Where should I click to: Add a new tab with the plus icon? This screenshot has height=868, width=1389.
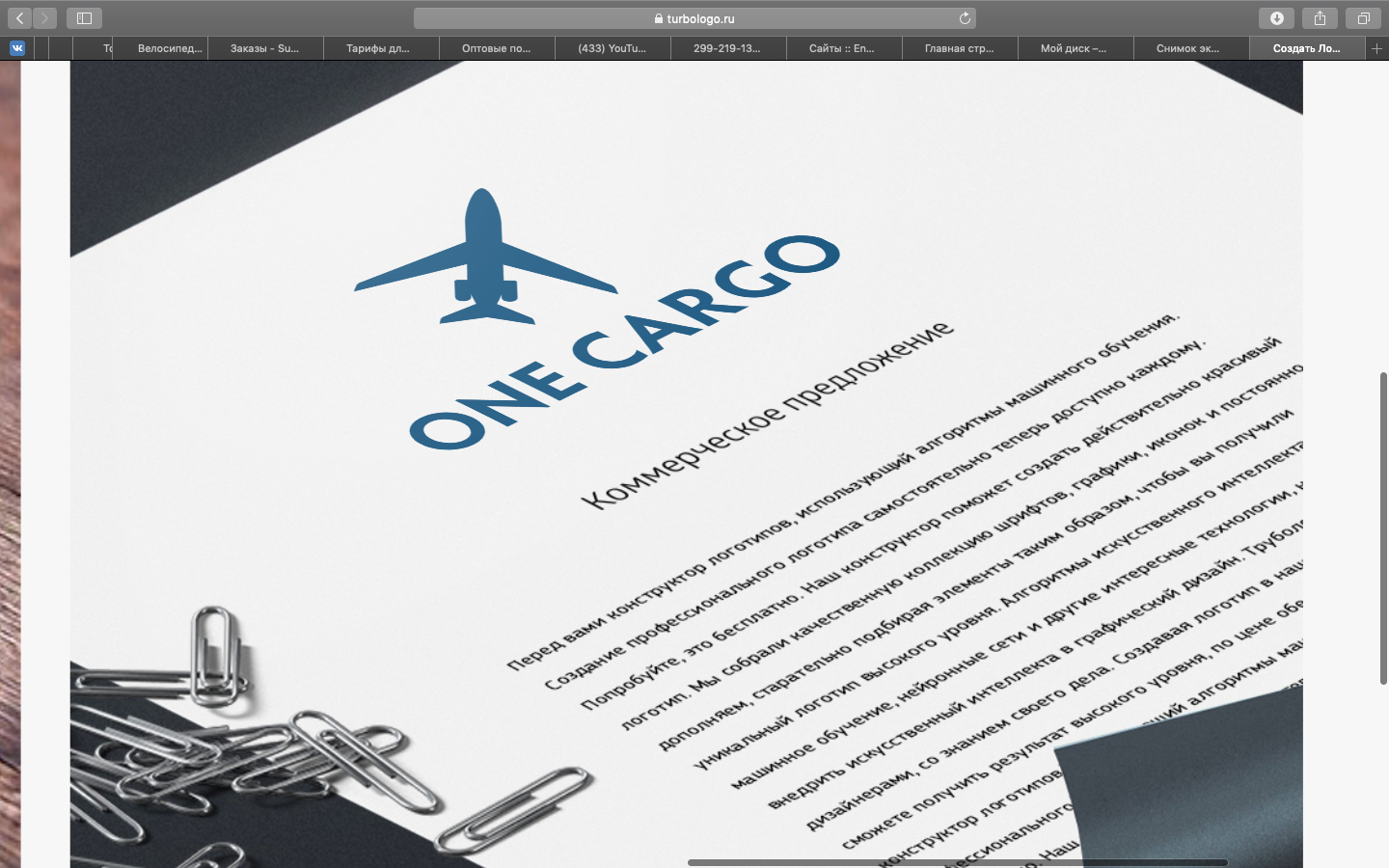click(x=1376, y=48)
